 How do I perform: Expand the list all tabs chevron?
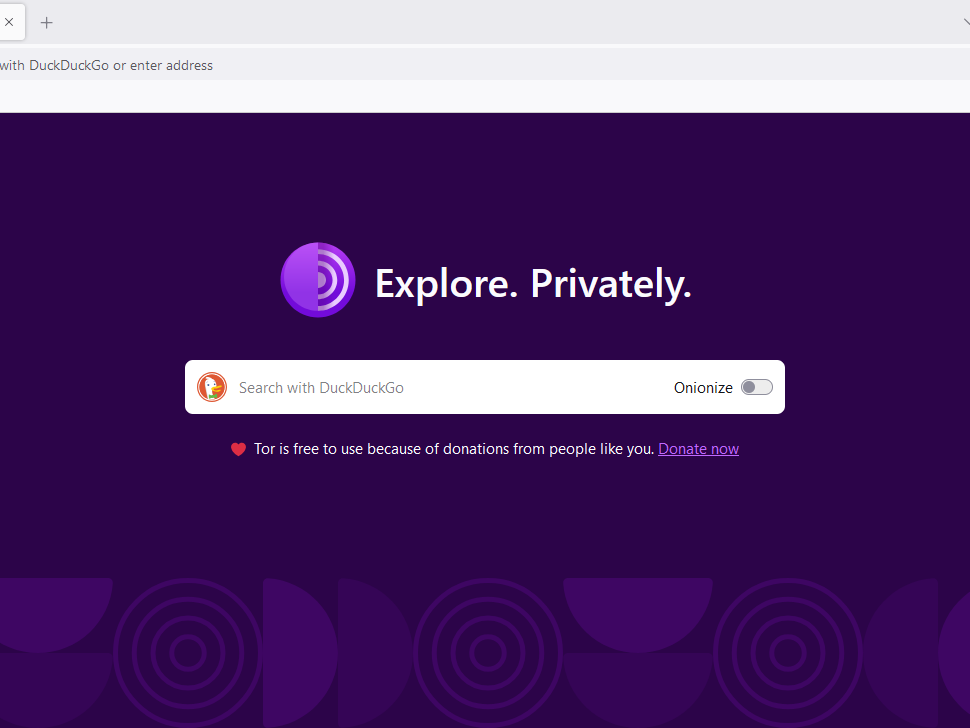click(x=966, y=22)
